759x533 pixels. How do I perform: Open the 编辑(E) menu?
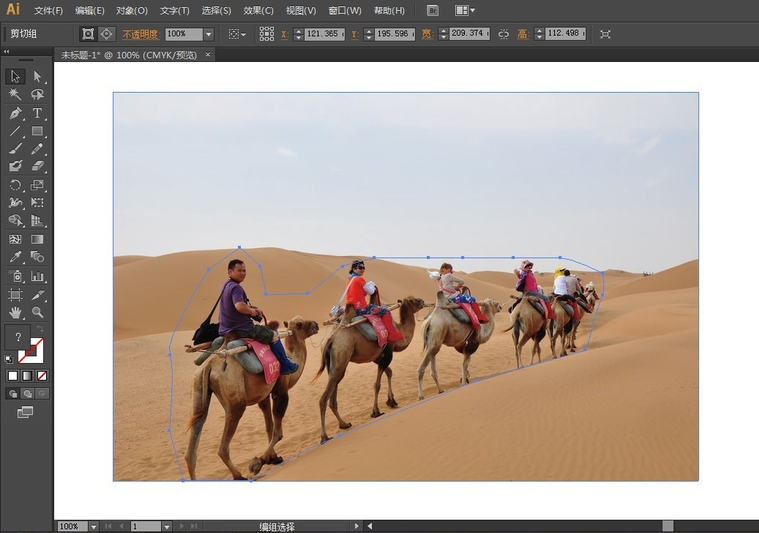click(x=90, y=10)
